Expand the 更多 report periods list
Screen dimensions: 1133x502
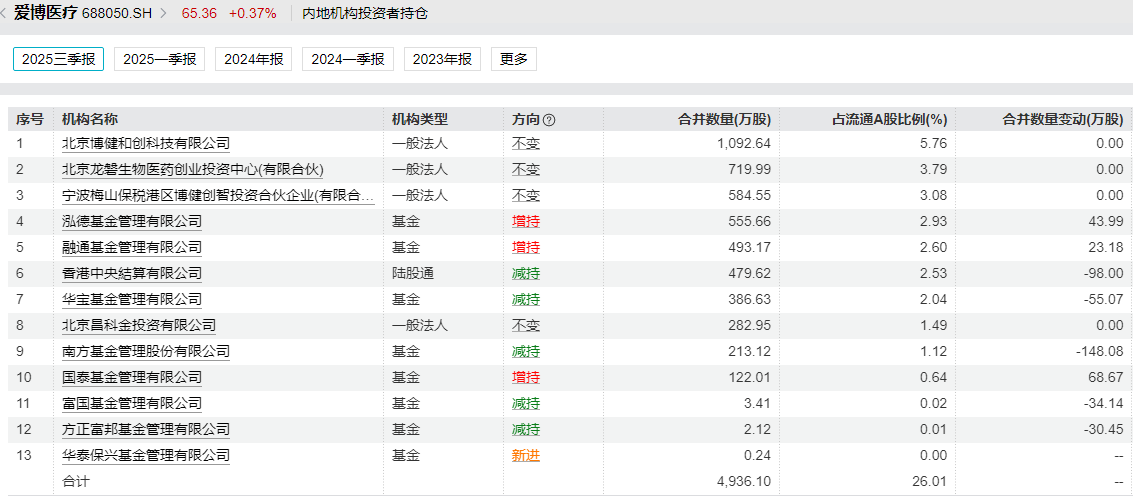(514, 59)
